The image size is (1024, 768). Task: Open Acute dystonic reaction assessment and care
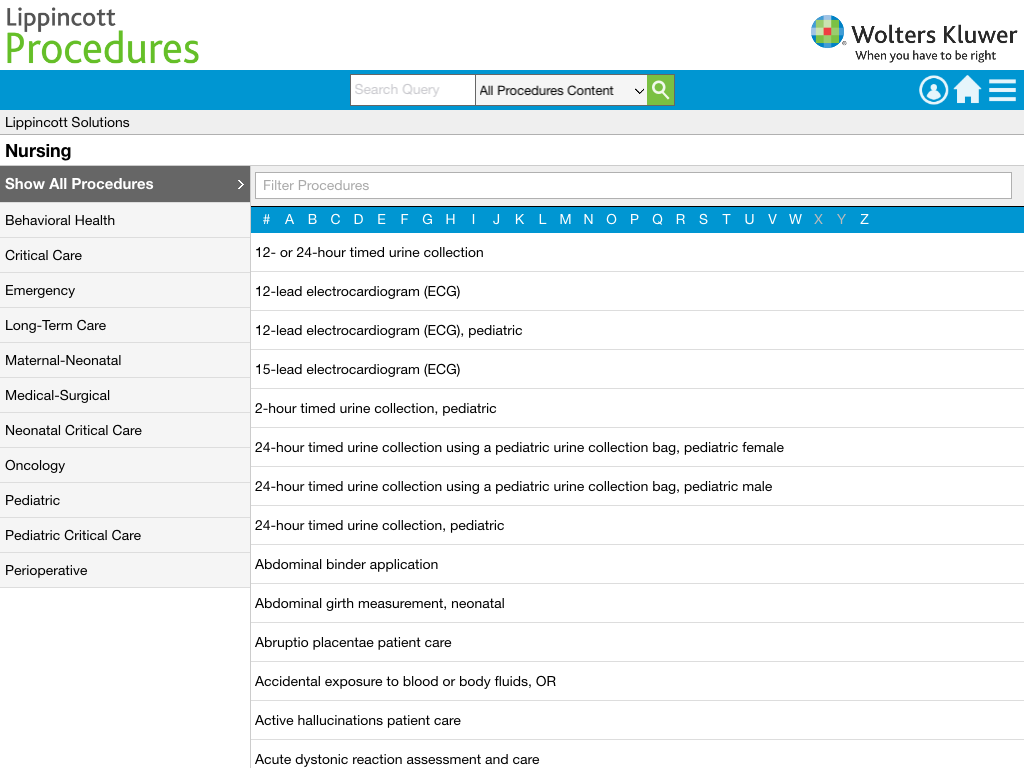click(637, 755)
